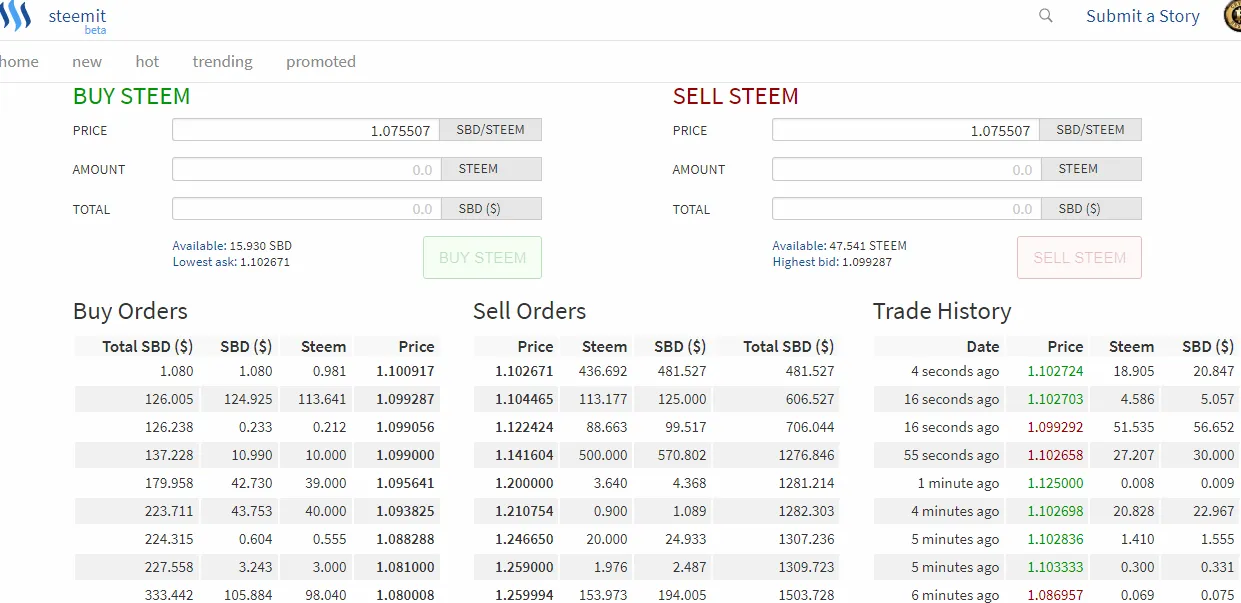Screen dimensions: 1241x603
Task: Click the BUY STEEM button
Action: (482, 257)
